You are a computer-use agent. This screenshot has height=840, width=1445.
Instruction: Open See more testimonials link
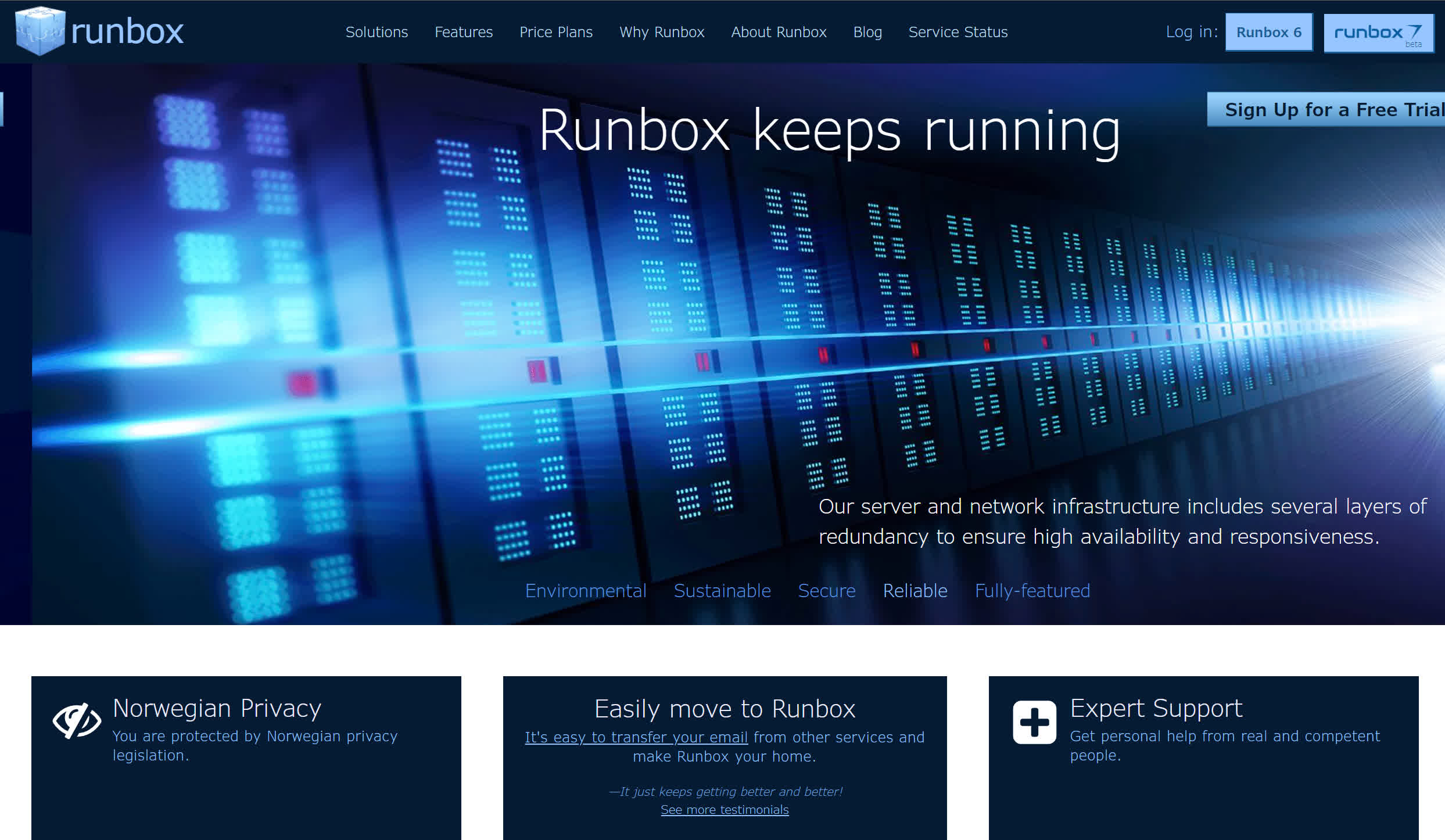pos(725,810)
